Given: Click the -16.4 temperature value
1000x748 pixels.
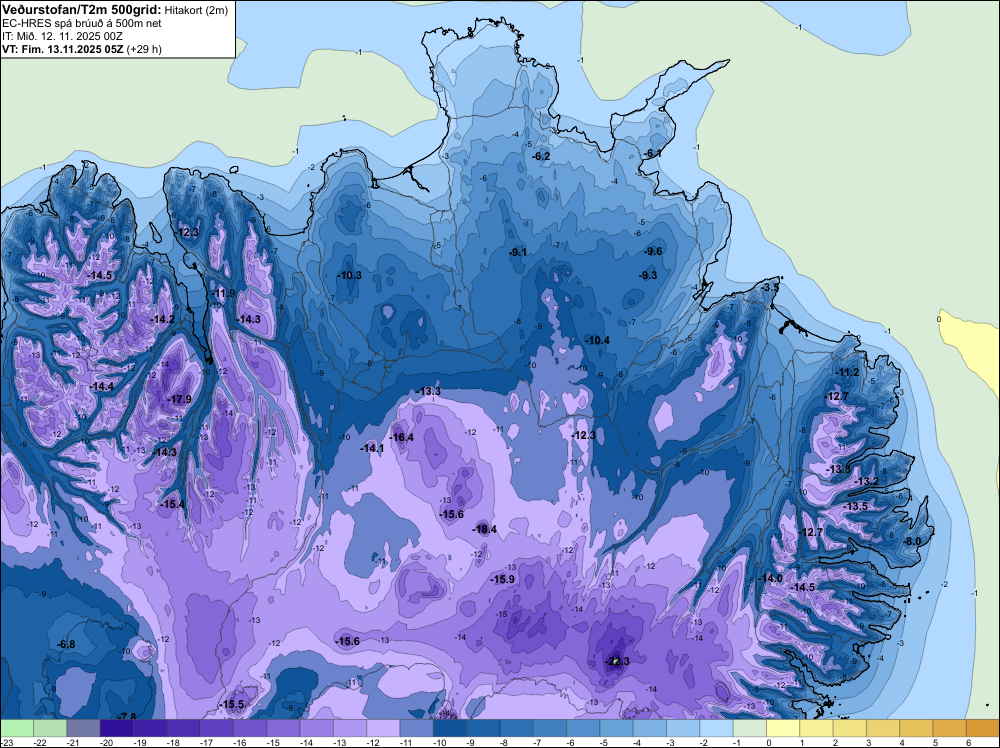Looking at the screenshot, I should coord(402,437).
